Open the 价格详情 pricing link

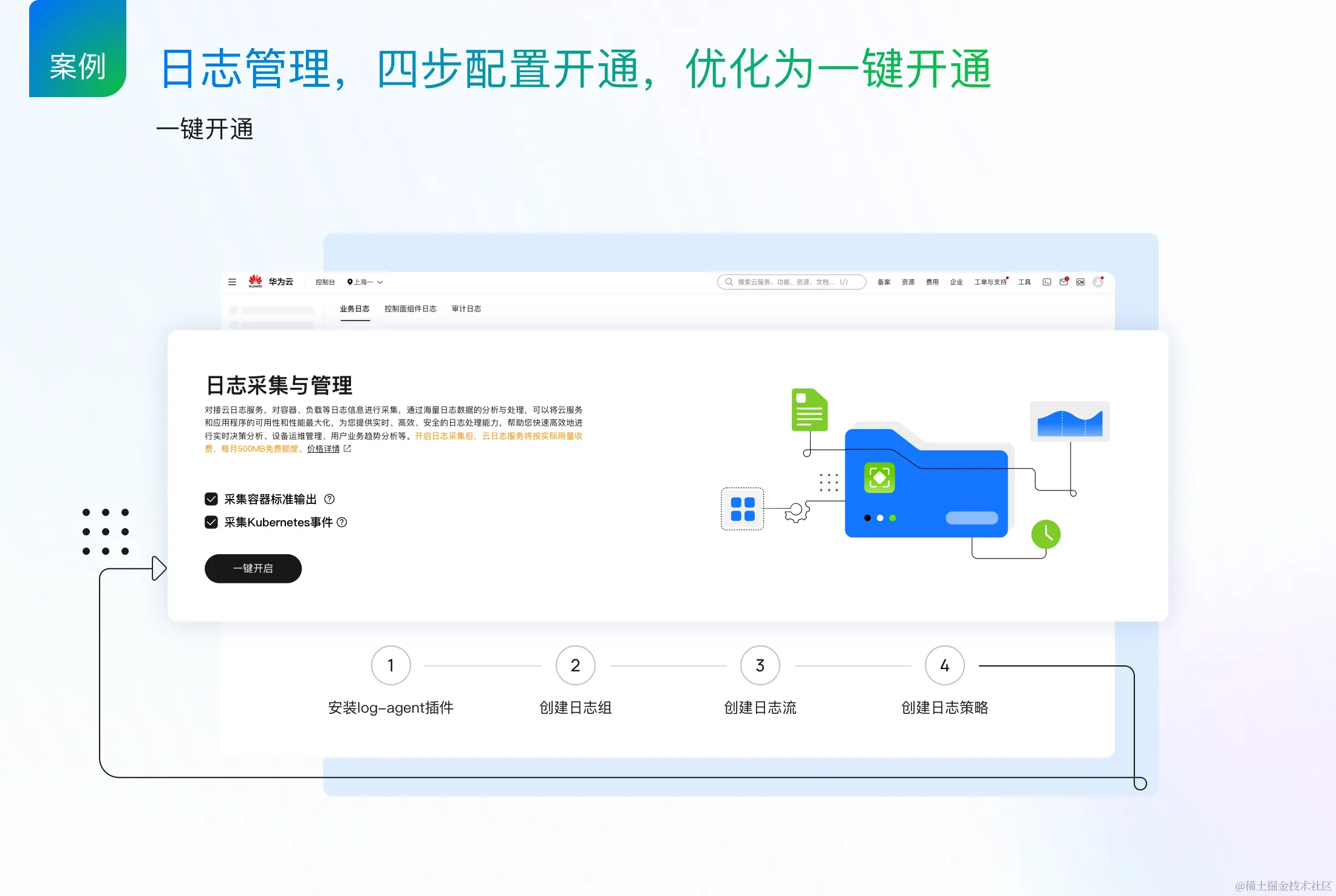323,449
